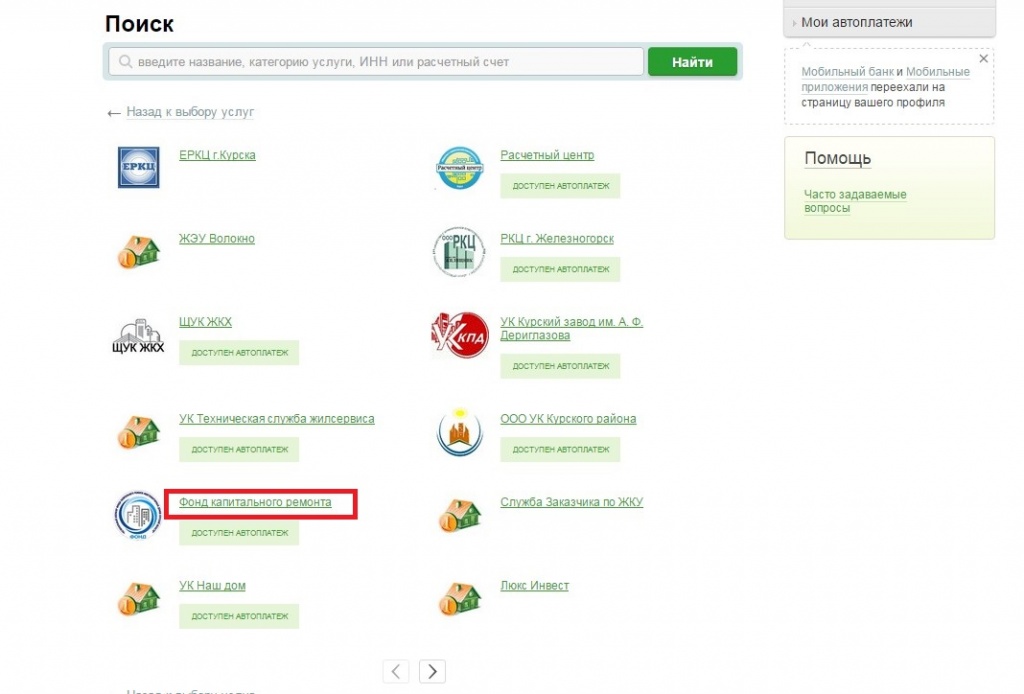Screen dimensions: 1024x694
Task: Focus the service search input field
Action: pos(376,62)
